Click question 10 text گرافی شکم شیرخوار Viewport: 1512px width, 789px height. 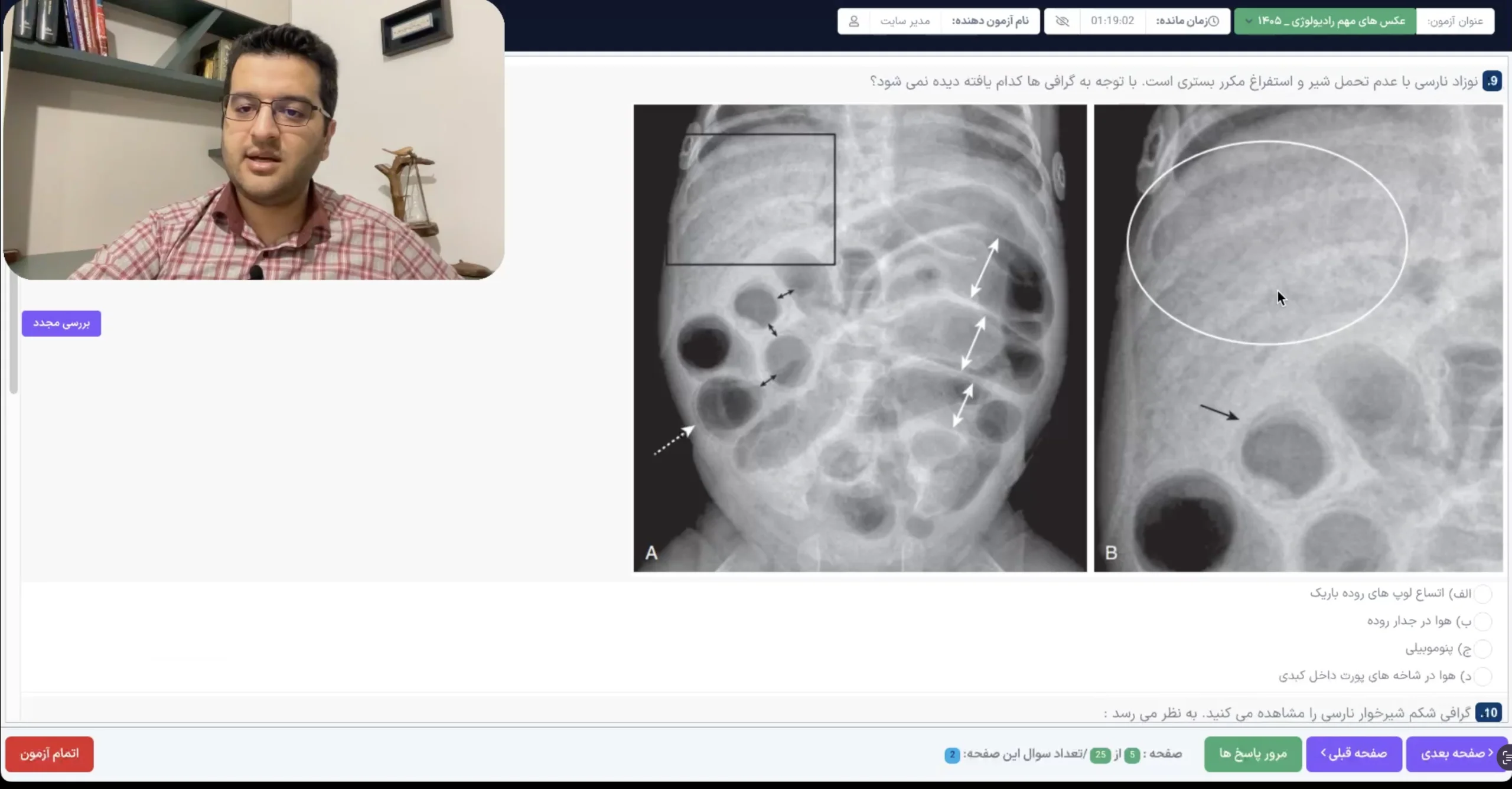(1288, 713)
